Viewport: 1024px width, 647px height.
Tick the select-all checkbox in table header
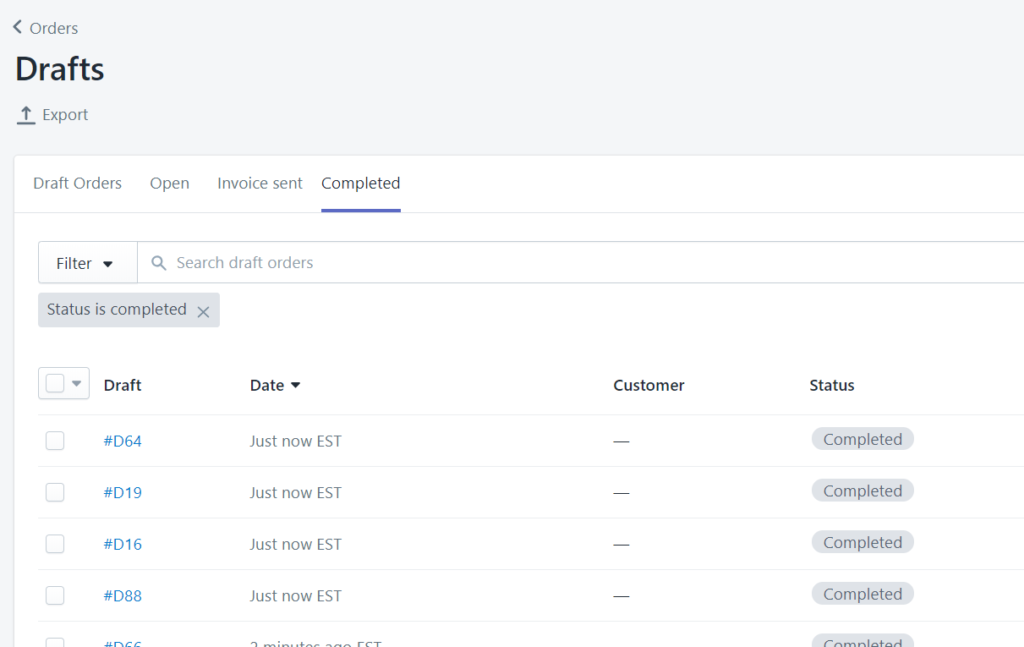(55, 384)
